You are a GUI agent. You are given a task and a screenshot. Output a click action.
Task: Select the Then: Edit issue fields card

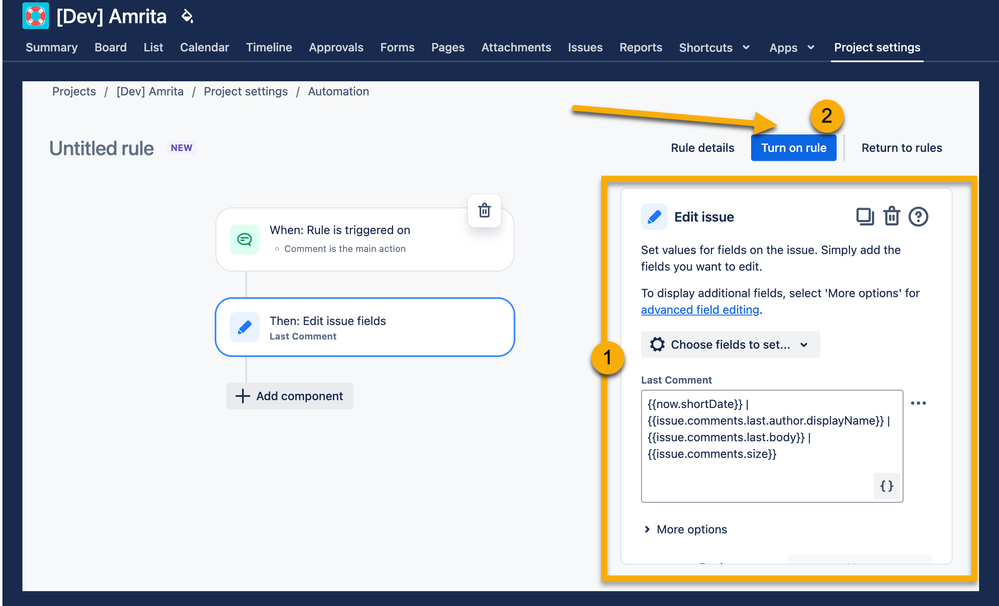coord(364,327)
